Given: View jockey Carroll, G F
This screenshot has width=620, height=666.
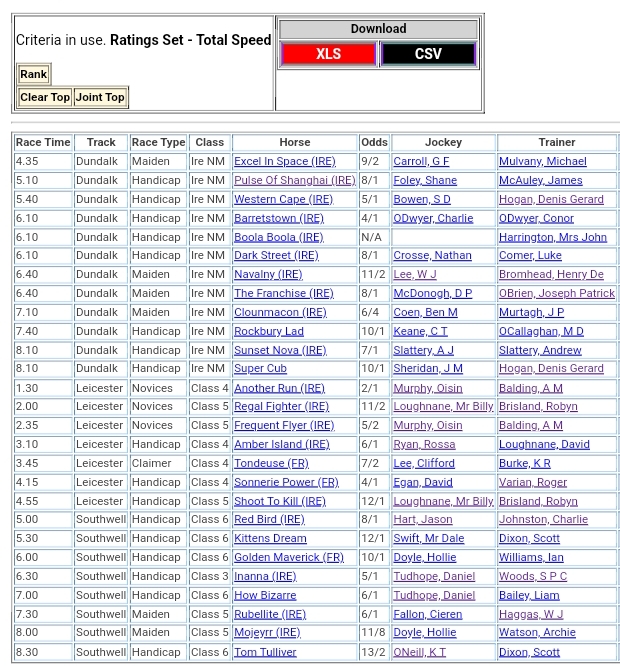Looking at the screenshot, I should (421, 161).
